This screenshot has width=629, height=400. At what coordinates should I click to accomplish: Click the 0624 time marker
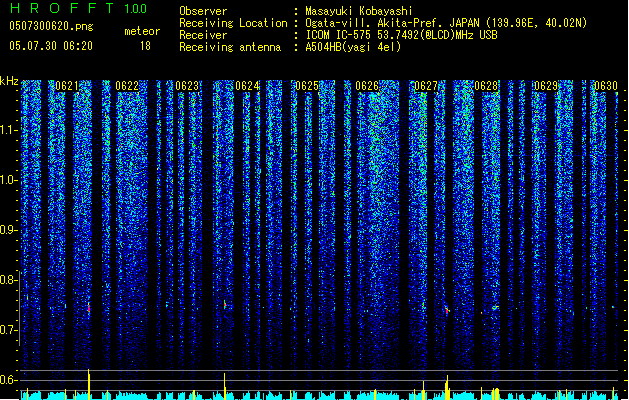coord(247,86)
